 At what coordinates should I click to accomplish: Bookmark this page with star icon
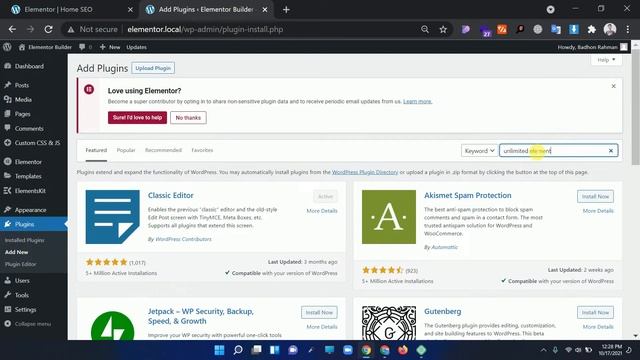(x=443, y=29)
